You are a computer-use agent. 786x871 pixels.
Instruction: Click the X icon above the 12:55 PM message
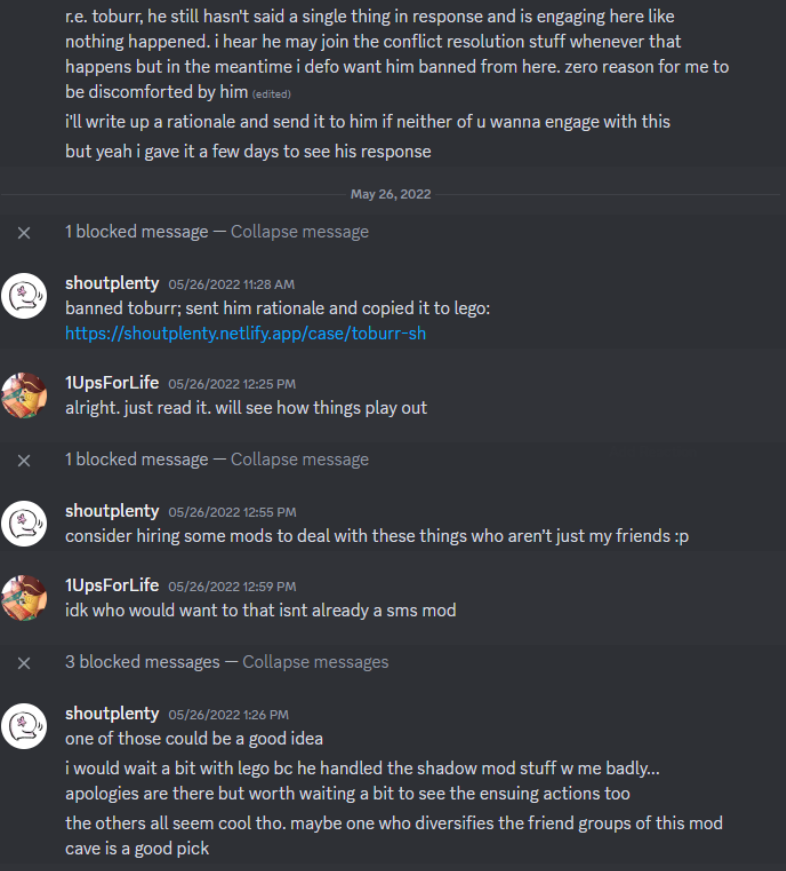(x=24, y=460)
